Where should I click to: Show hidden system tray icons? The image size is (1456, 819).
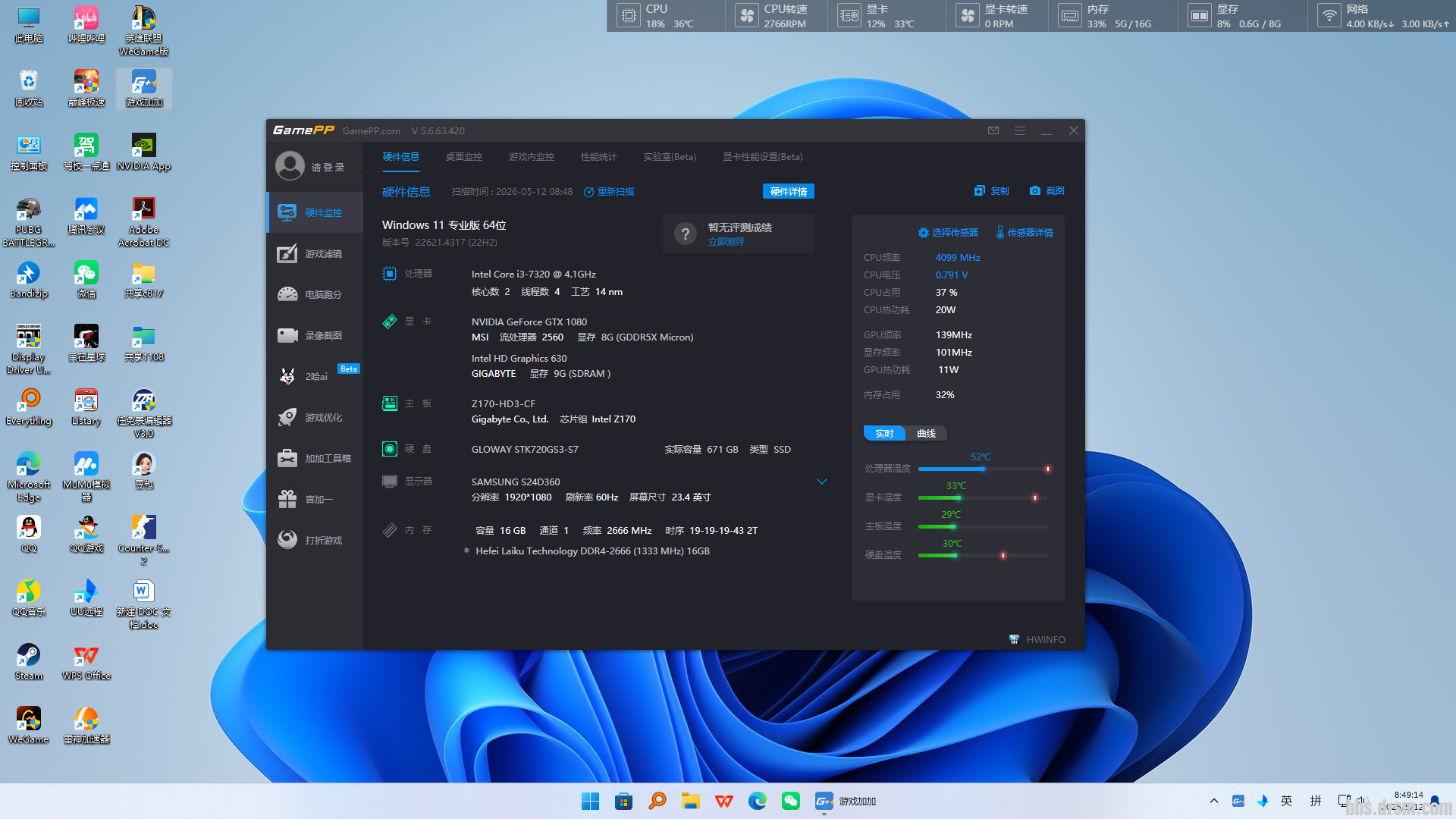coord(1214,801)
